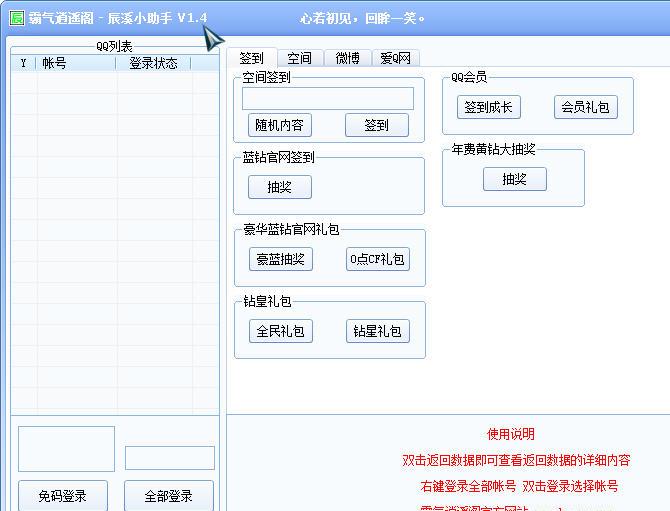Click the 使用说明 heading text

point(511,434)
